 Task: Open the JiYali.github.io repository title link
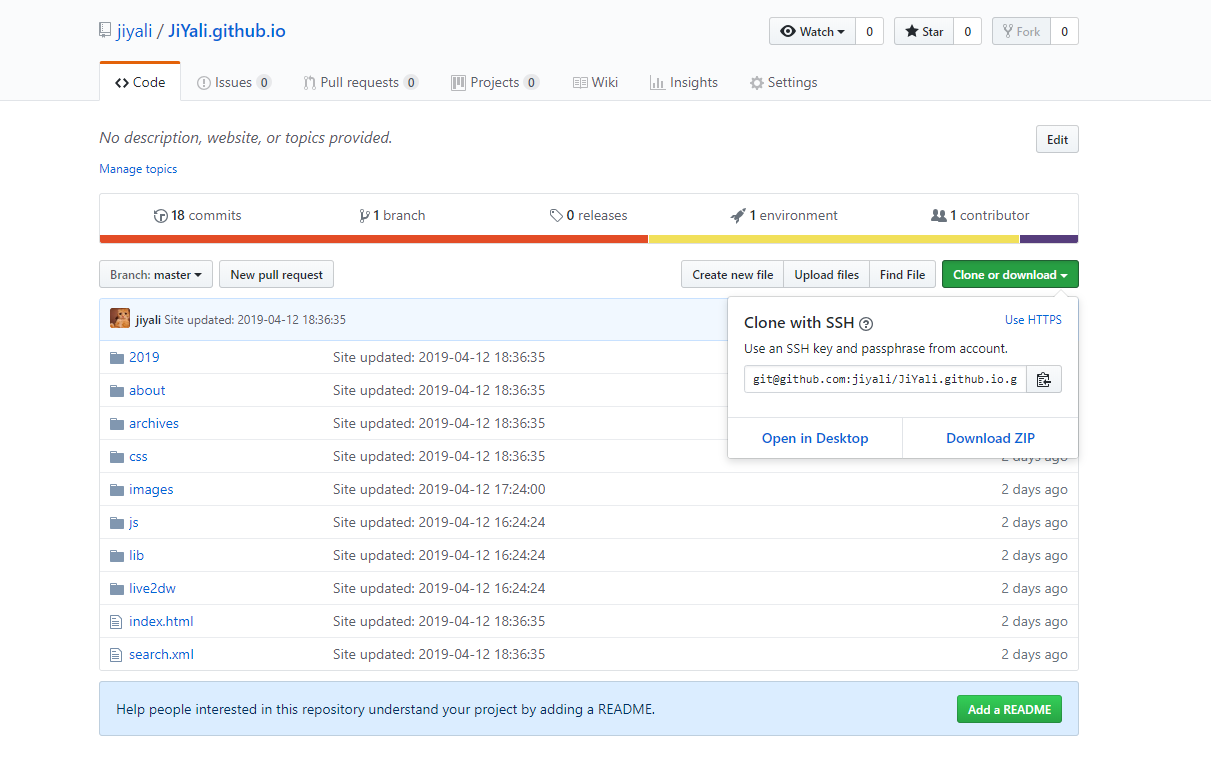(x=227, y=31)
